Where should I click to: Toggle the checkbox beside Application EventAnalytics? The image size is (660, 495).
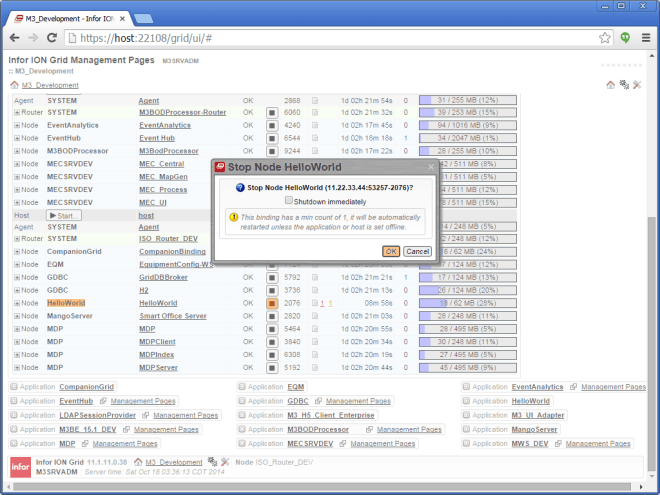[x=466, y=386]
